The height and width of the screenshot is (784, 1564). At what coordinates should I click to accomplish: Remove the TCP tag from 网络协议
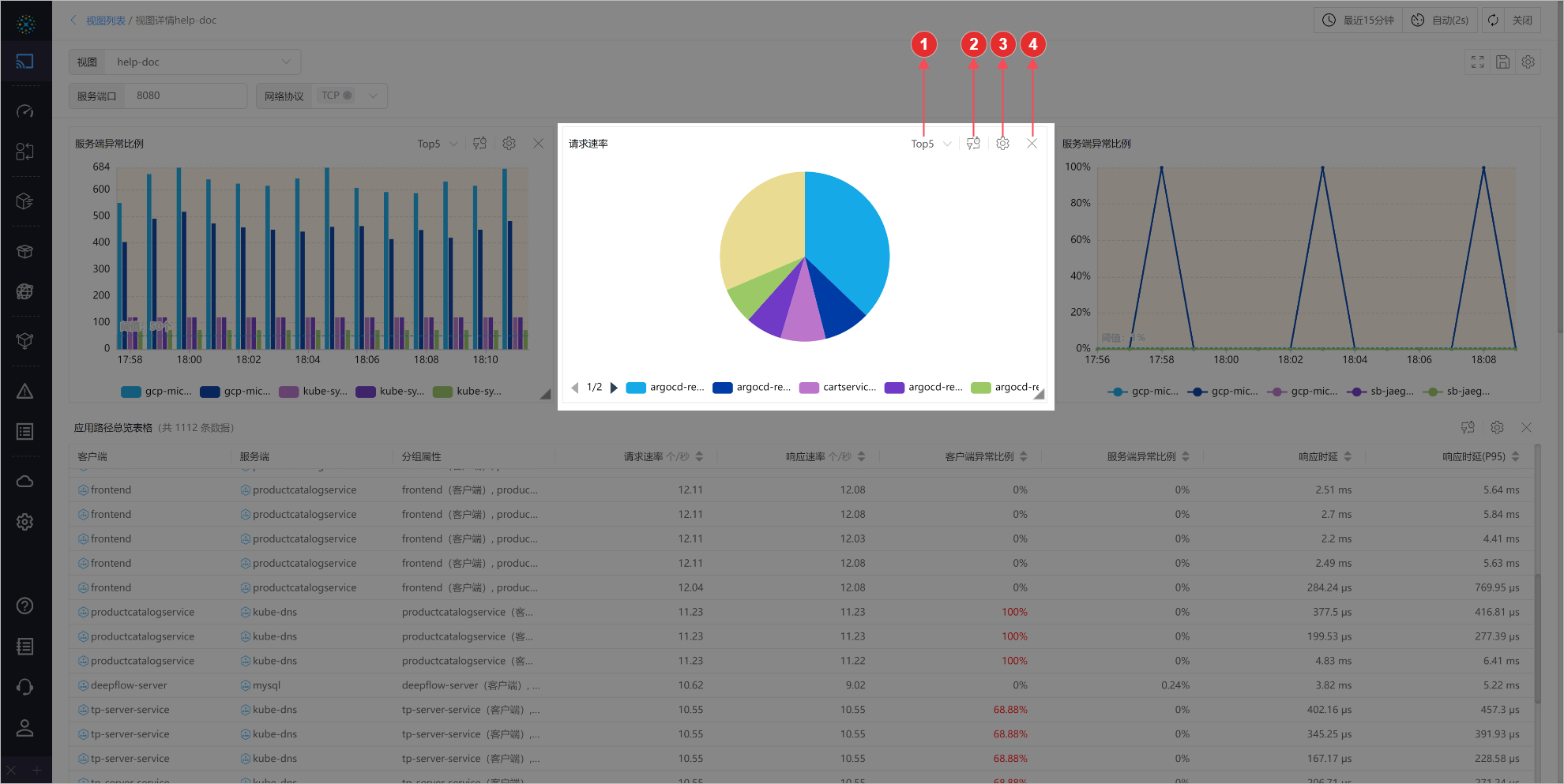348,96
